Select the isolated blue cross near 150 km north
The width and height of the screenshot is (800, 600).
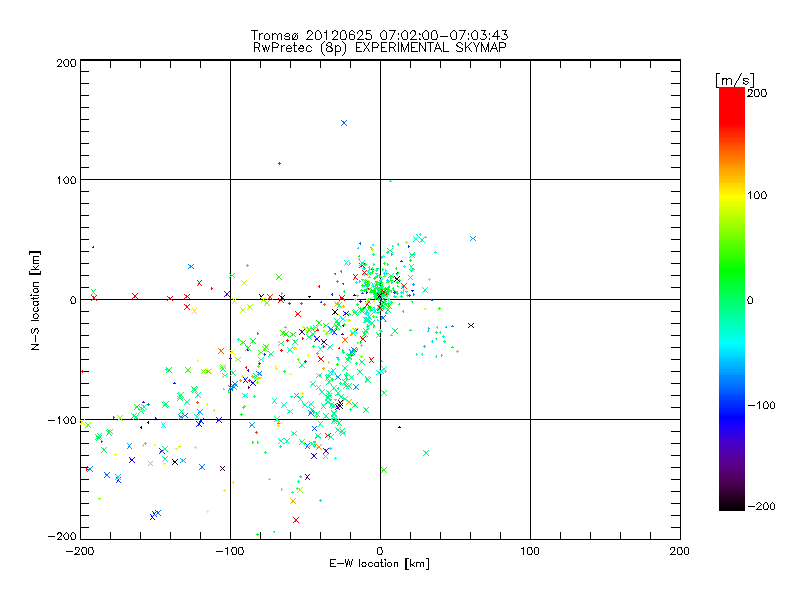tap(344, 123)
